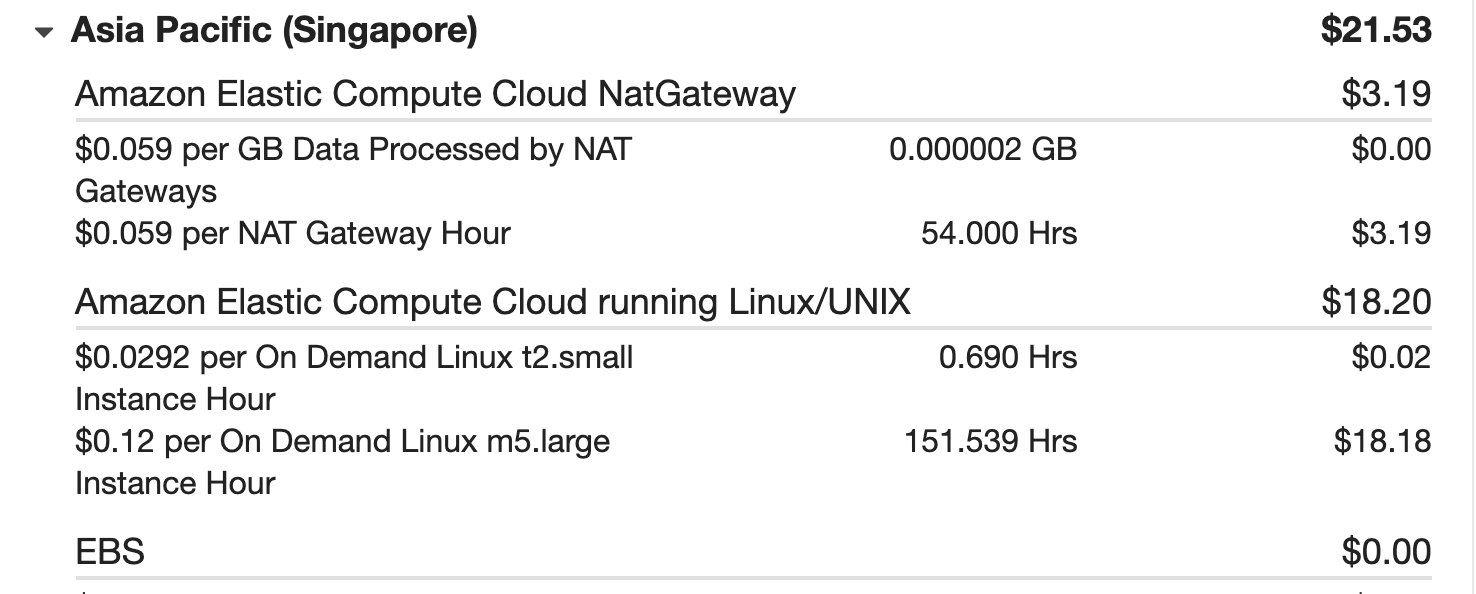Collapse the Asia Pacific (Singapore) section arrow
The width and height of the screenshot is (1476, 594).
coord(43,32)
